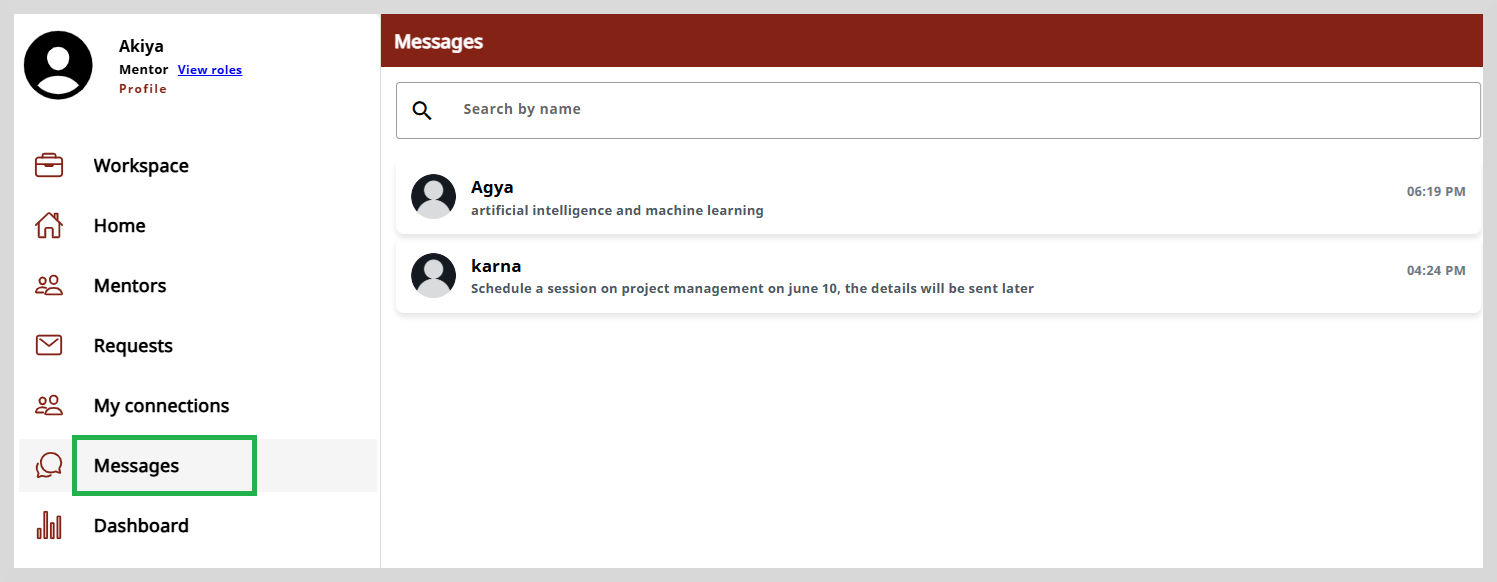Navigate to the Dashboard menu item
The image size is (1497, 582).
point(141,526)
